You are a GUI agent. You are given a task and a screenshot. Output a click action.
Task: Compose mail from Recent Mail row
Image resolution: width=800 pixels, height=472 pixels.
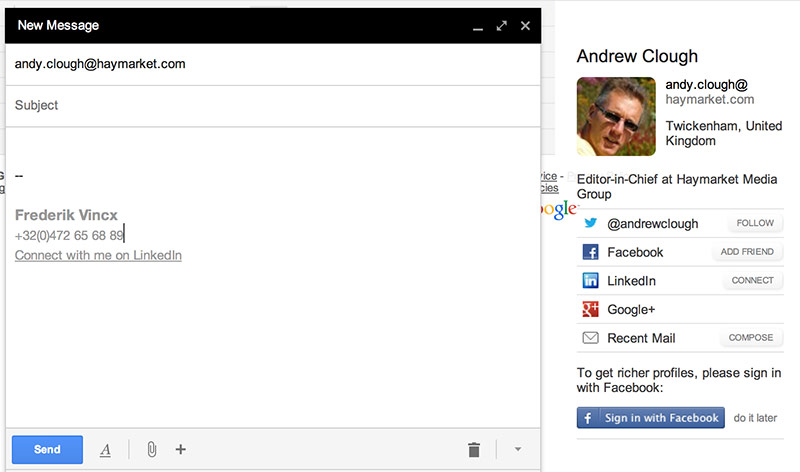(x=751, y=337)
